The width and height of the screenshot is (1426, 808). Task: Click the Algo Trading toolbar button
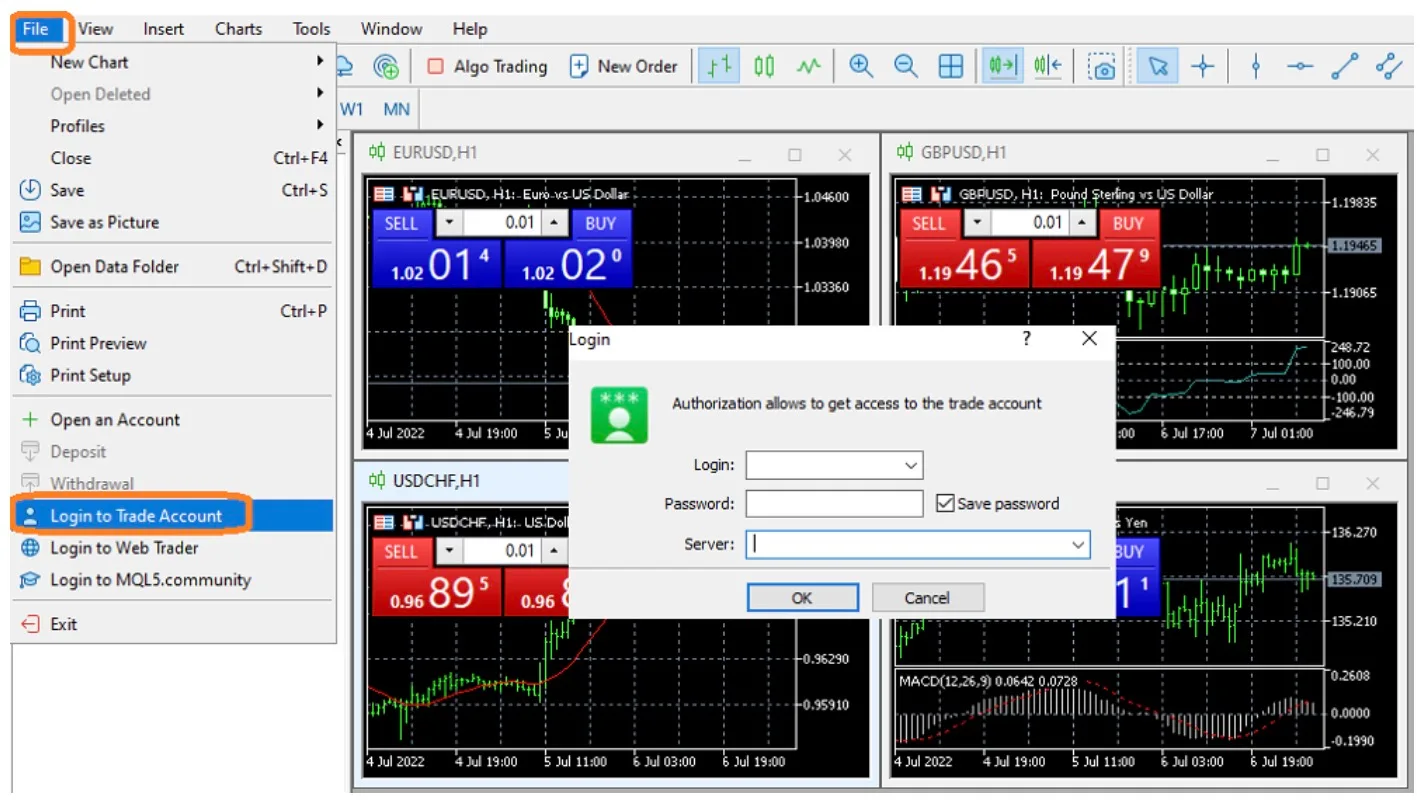488,67
